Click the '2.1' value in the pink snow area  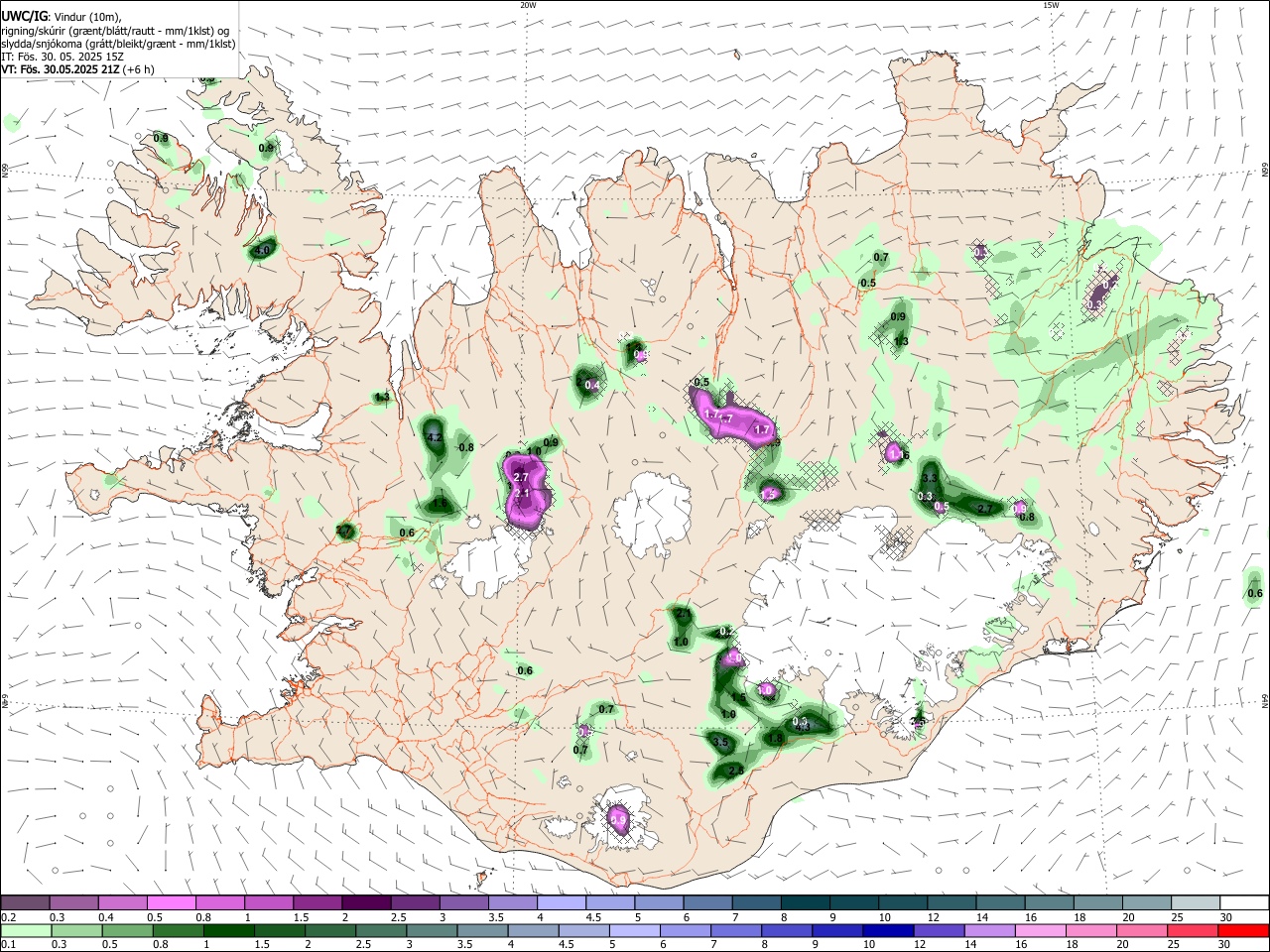point(523,493)
